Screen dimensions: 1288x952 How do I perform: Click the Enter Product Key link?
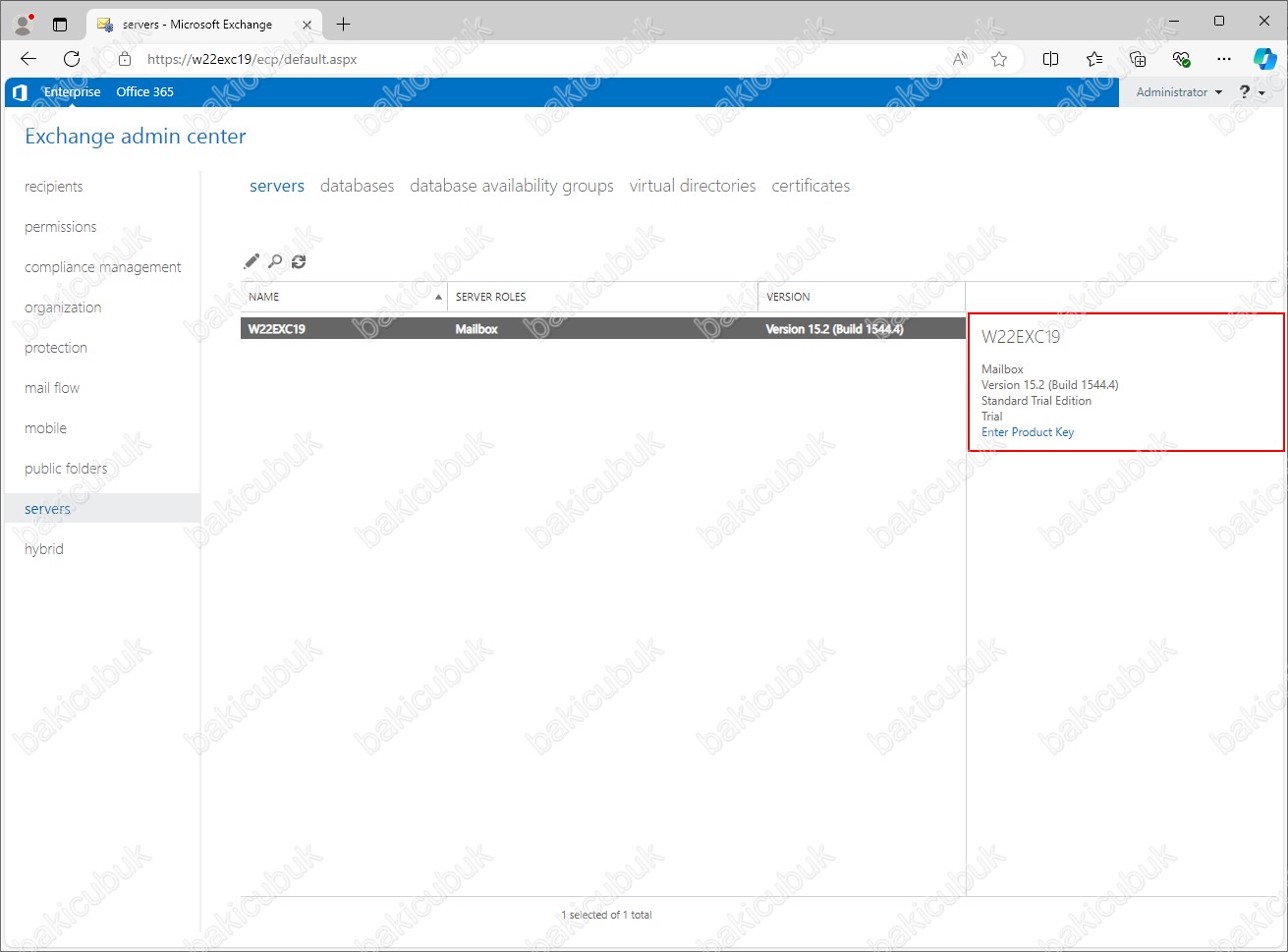[x=1028, y=432]
